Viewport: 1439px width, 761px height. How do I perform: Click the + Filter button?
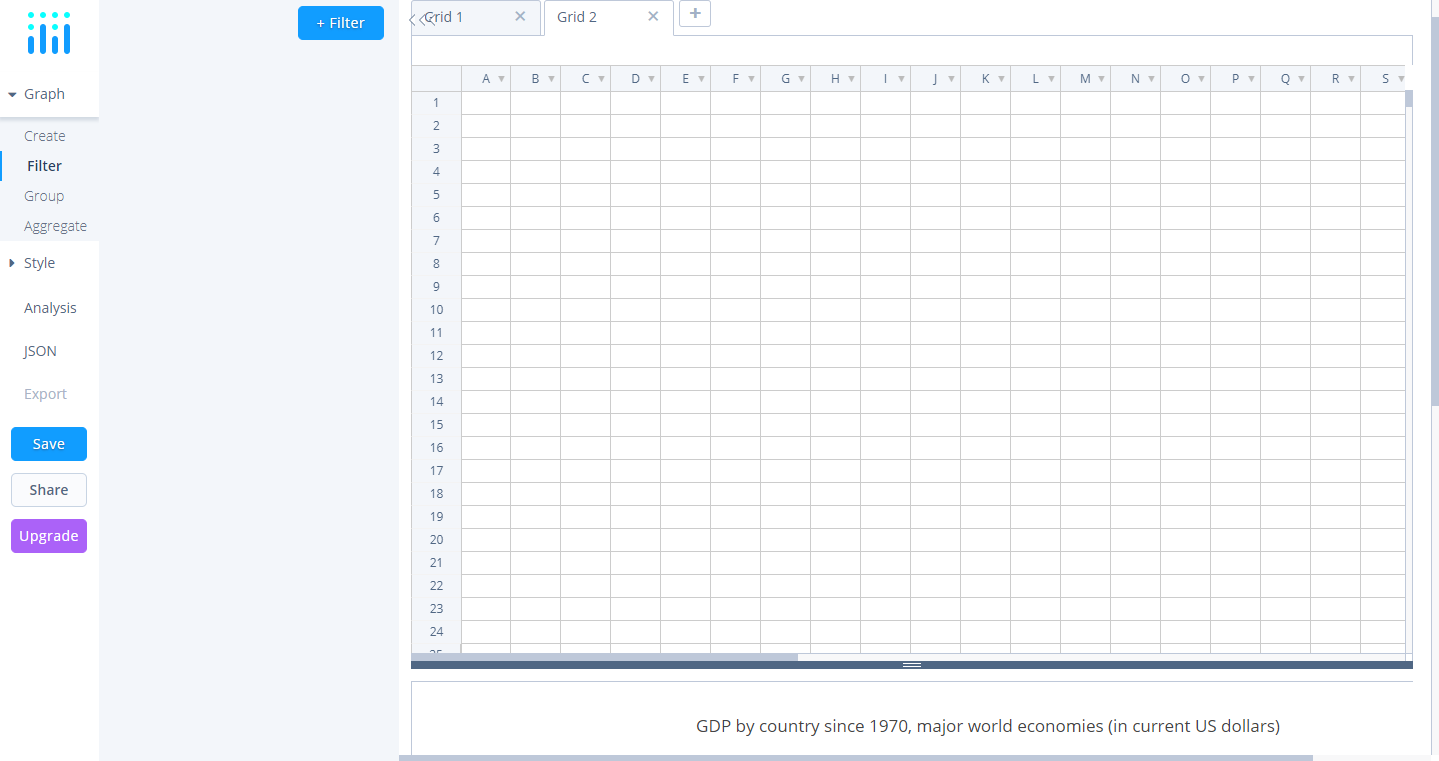pyautogui.click(x=341, y=23)
